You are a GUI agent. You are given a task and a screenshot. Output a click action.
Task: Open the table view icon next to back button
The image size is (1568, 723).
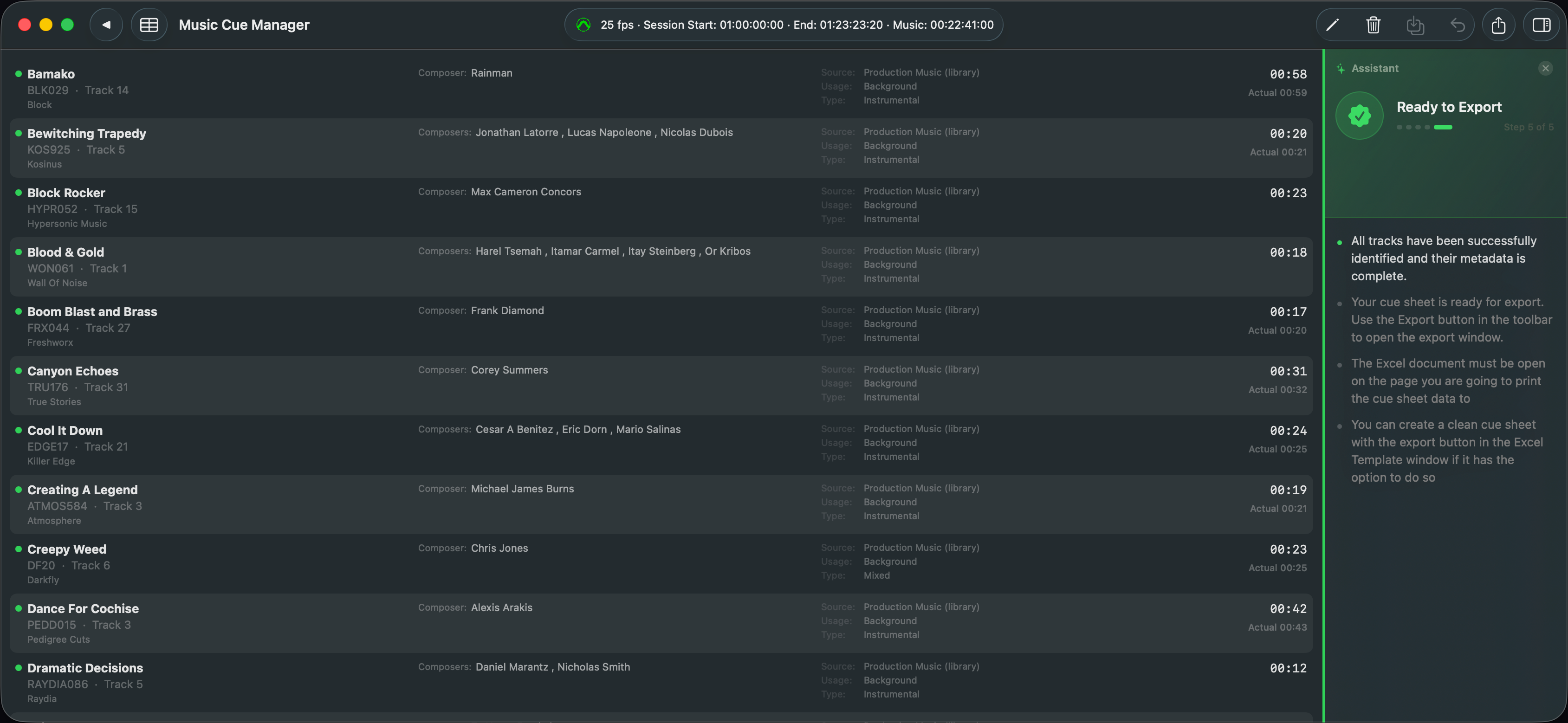point(149,24)
